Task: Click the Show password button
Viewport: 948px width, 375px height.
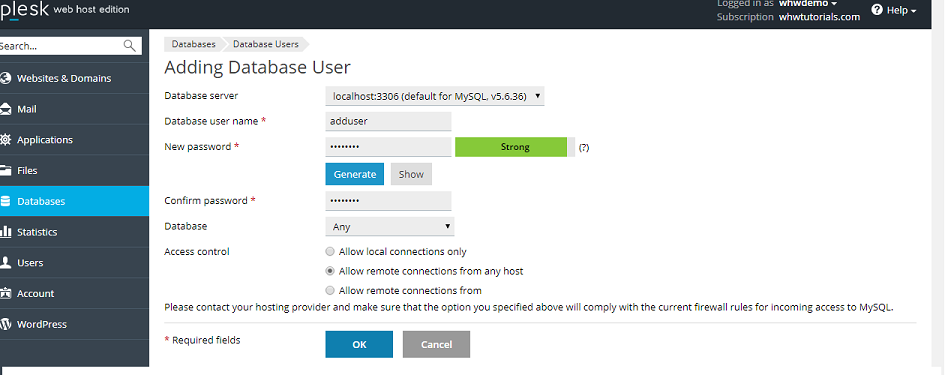Action: 411,174
